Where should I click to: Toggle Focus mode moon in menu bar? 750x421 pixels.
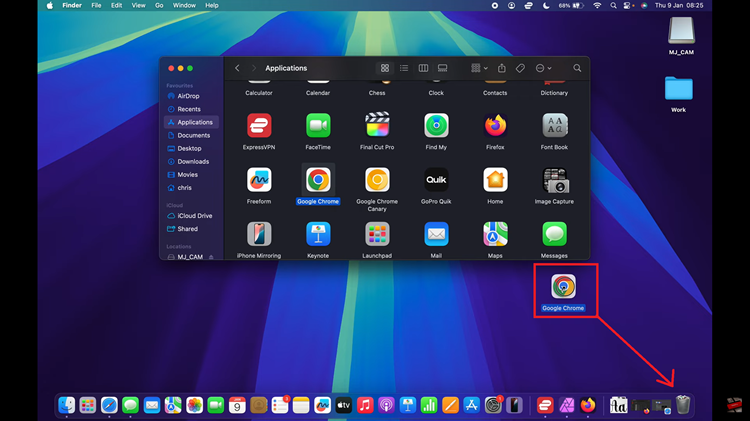[x=546, y=5]
